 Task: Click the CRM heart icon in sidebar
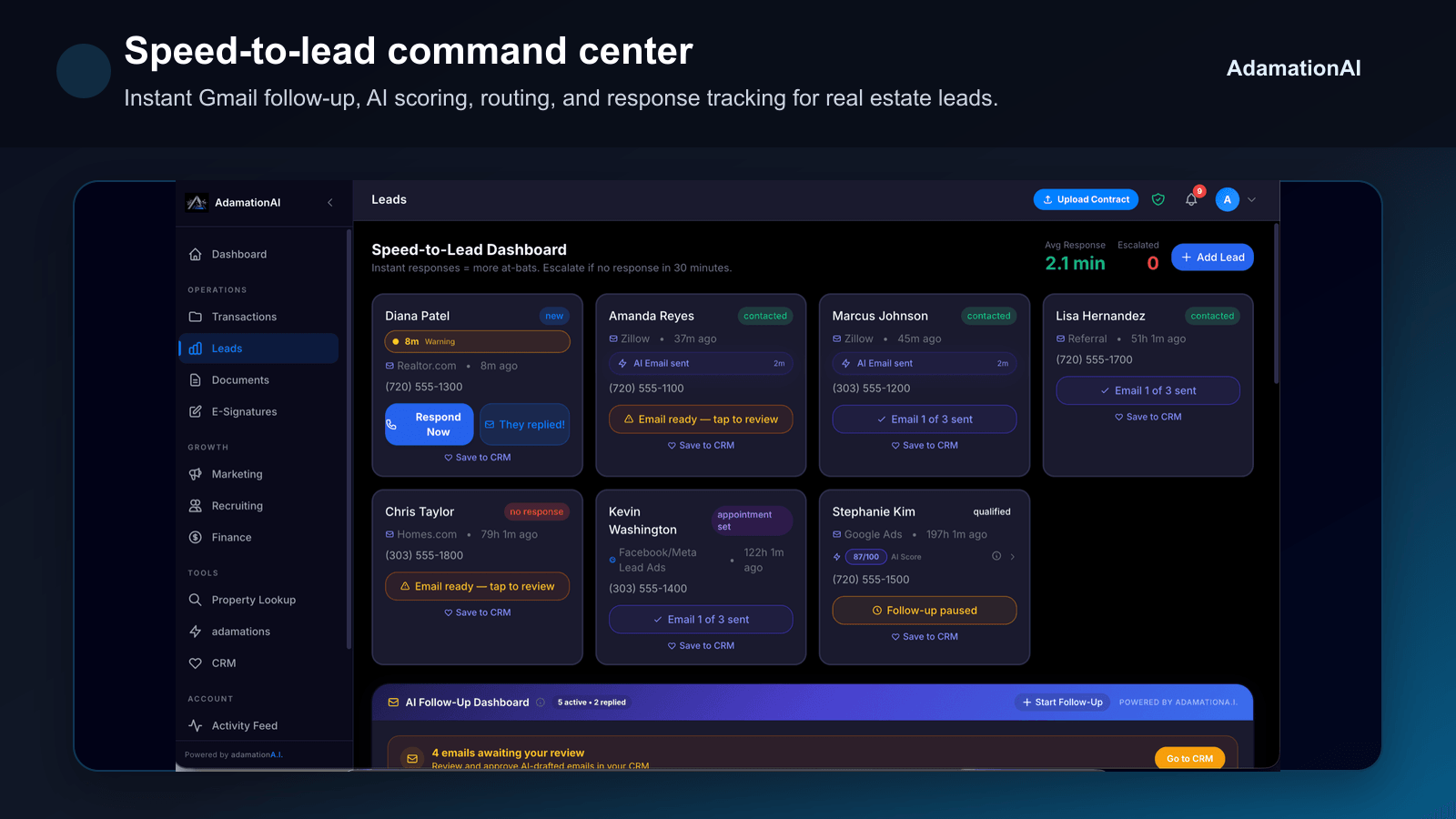point(195,663)
